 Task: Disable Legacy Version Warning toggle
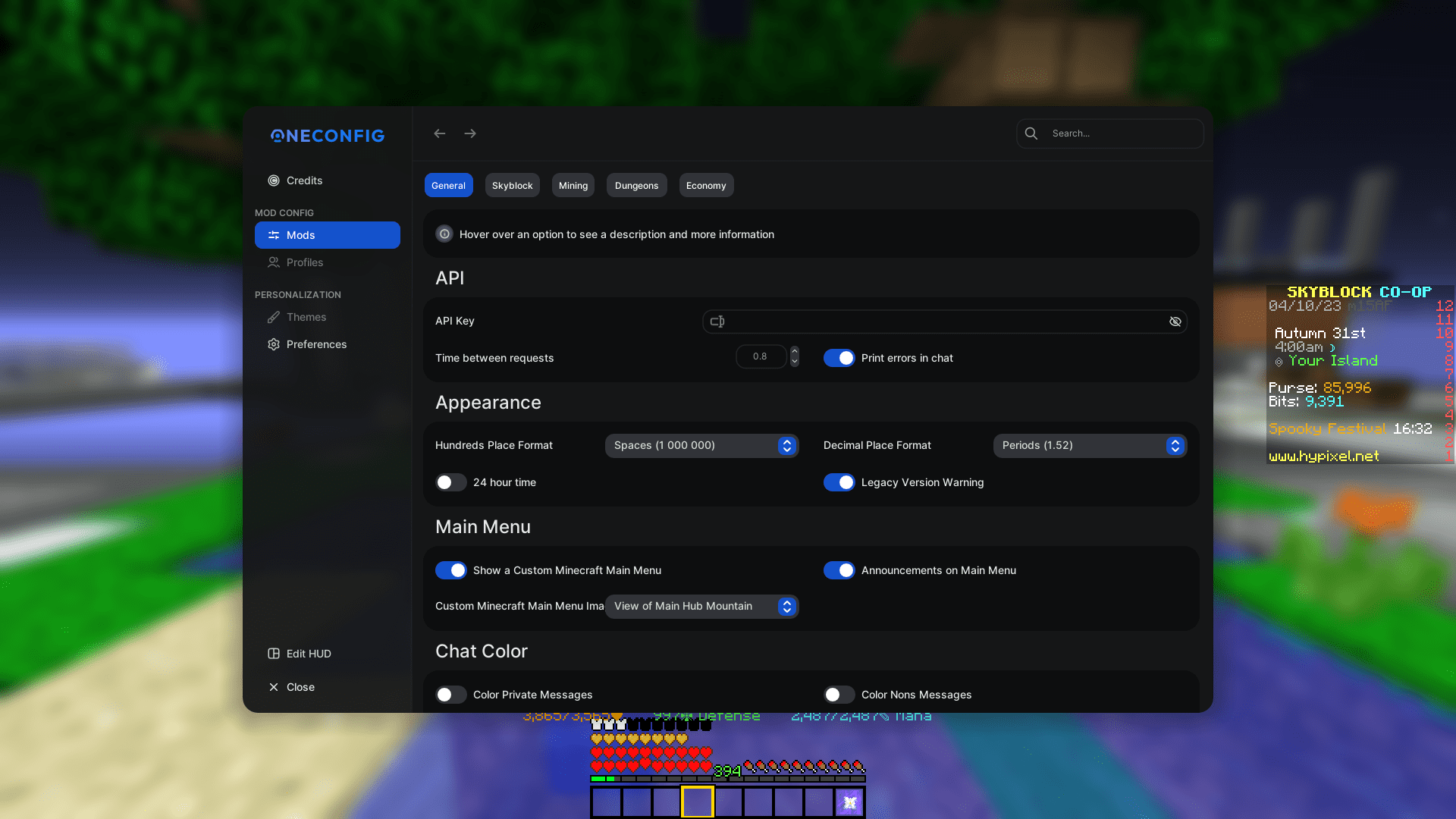[839, 482]
